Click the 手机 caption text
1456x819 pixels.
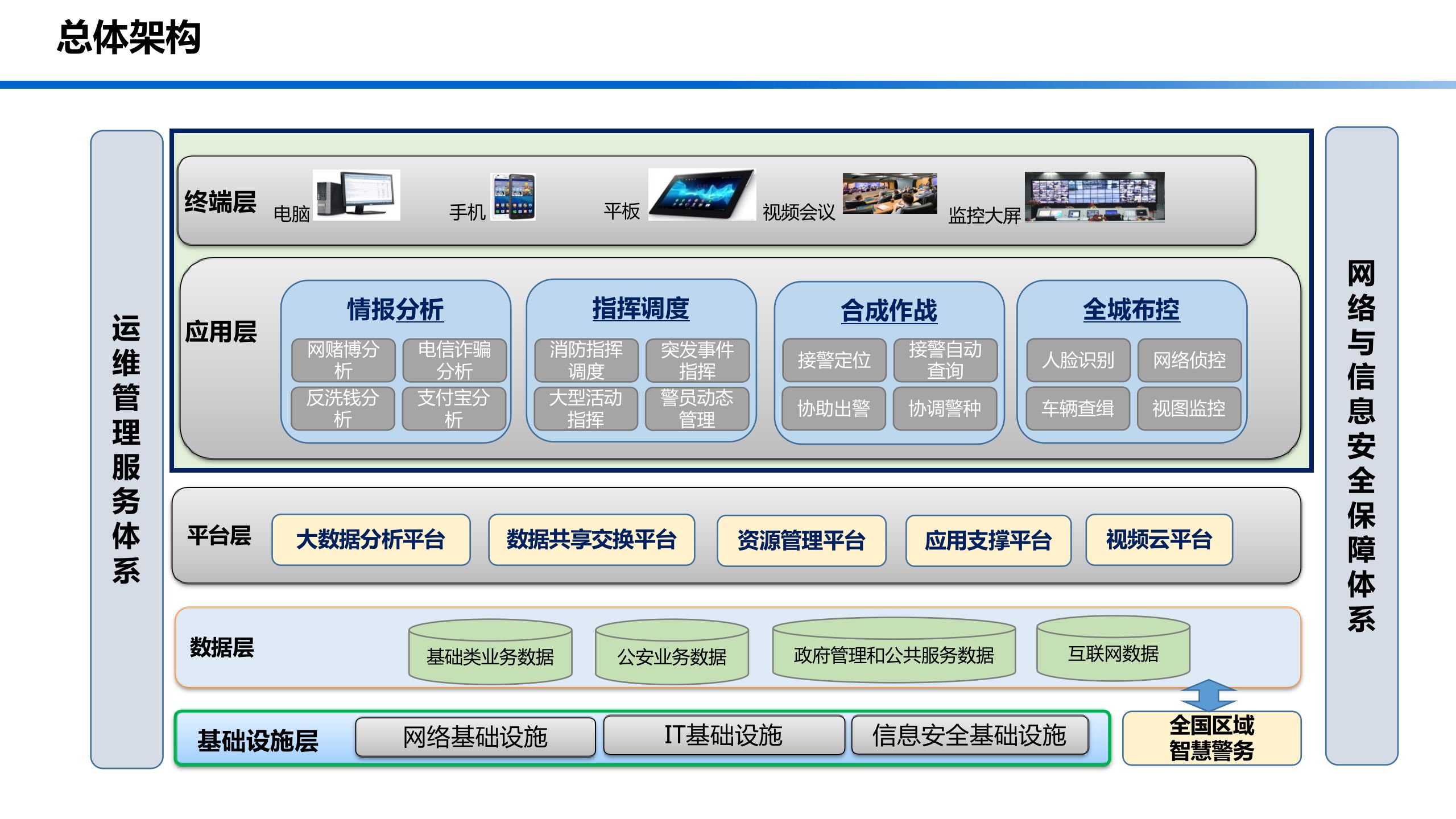[468, 213]
